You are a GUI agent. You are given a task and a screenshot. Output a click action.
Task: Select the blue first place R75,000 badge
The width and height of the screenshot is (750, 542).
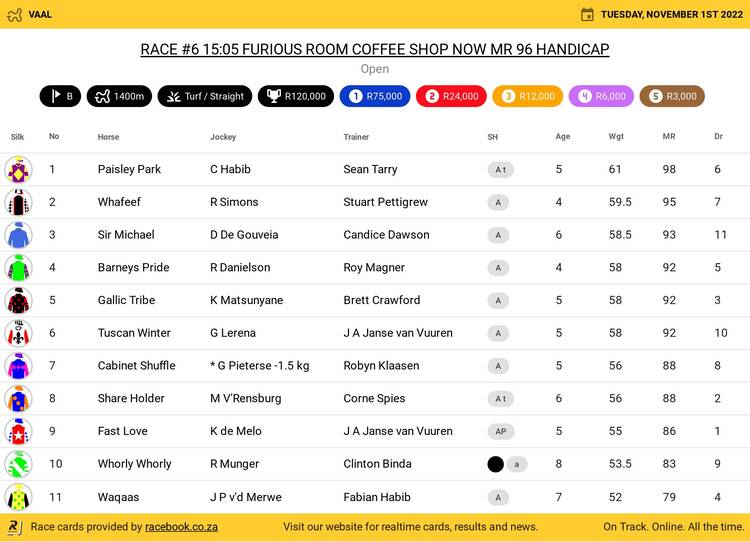pyautogui.click(x=374, y=96)
